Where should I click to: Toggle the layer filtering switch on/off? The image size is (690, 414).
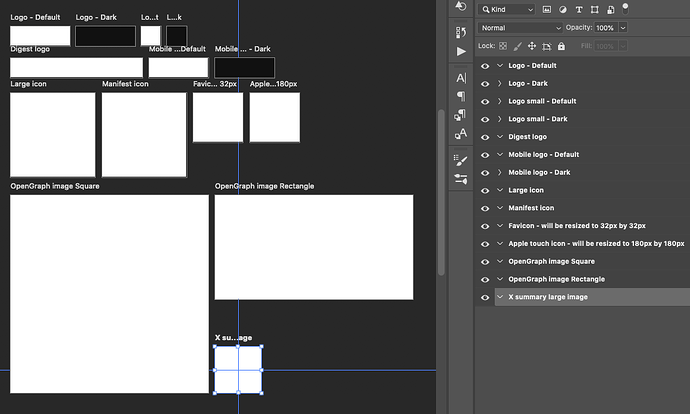[625, 8]
